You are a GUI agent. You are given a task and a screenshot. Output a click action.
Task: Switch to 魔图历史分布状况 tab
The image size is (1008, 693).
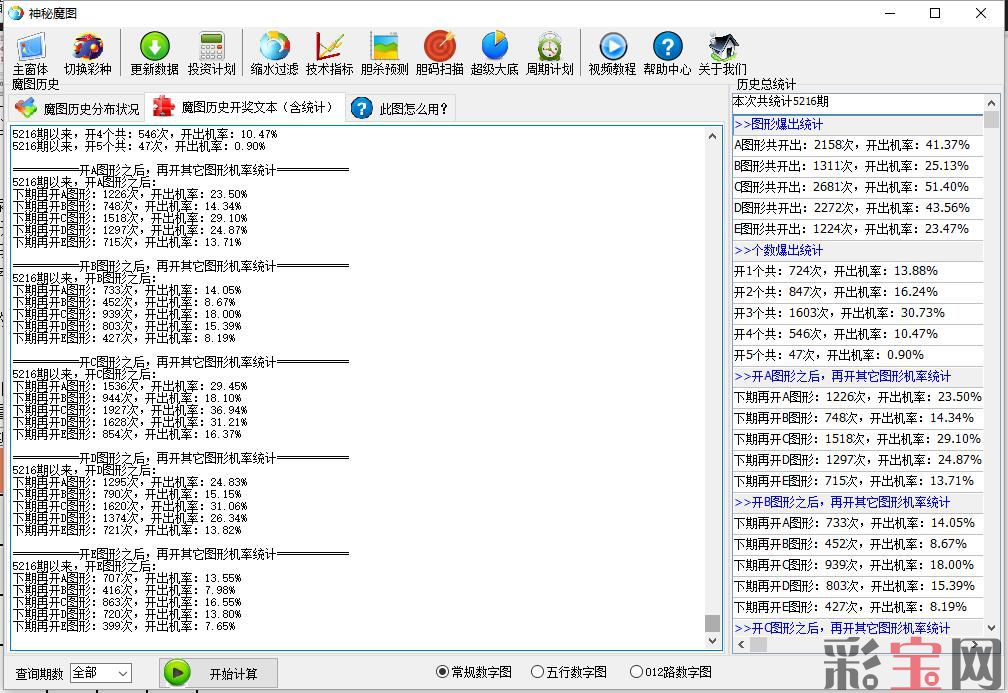78,108
